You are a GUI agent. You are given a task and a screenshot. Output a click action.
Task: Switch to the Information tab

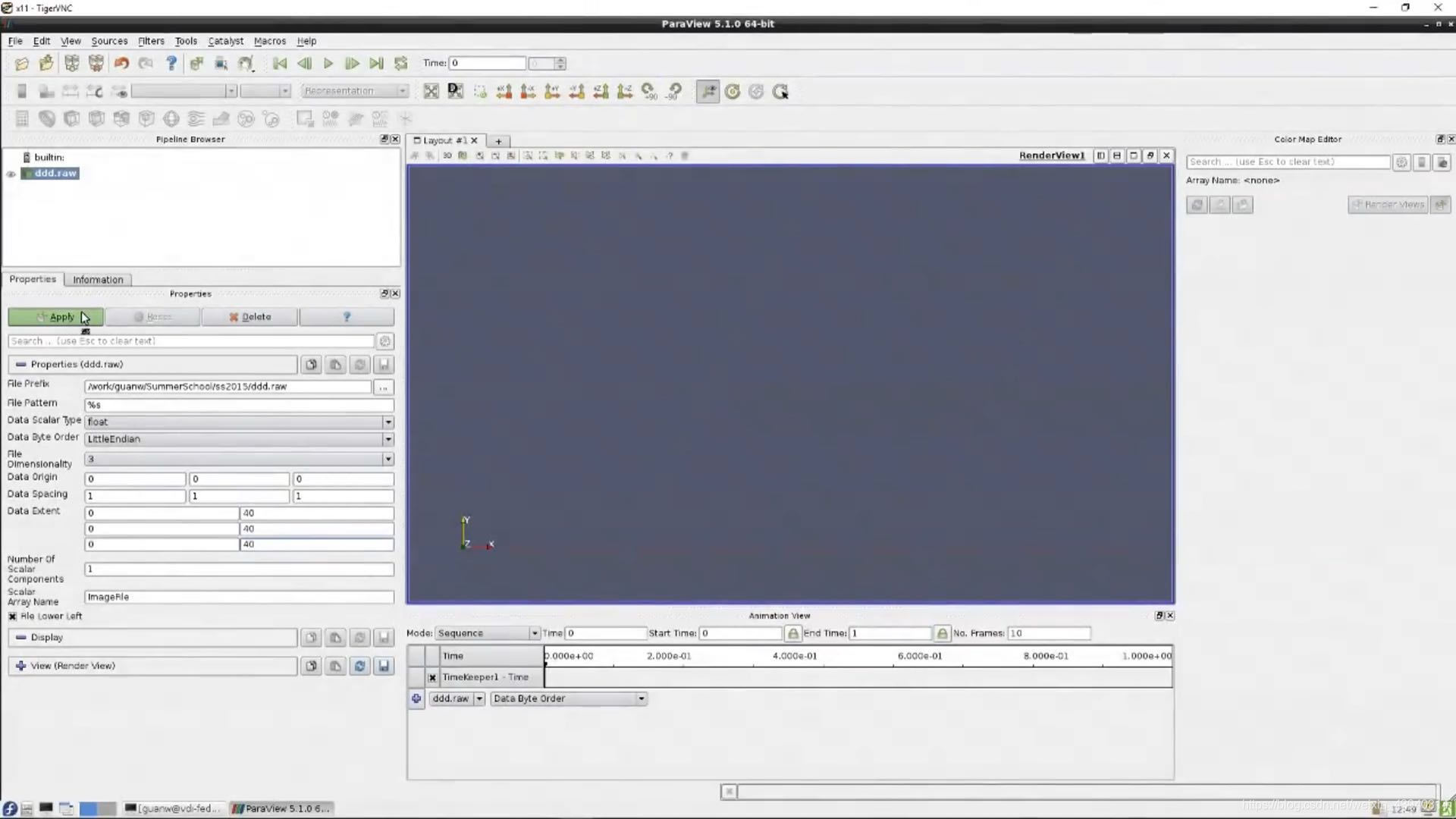click(x=98, y=280)
